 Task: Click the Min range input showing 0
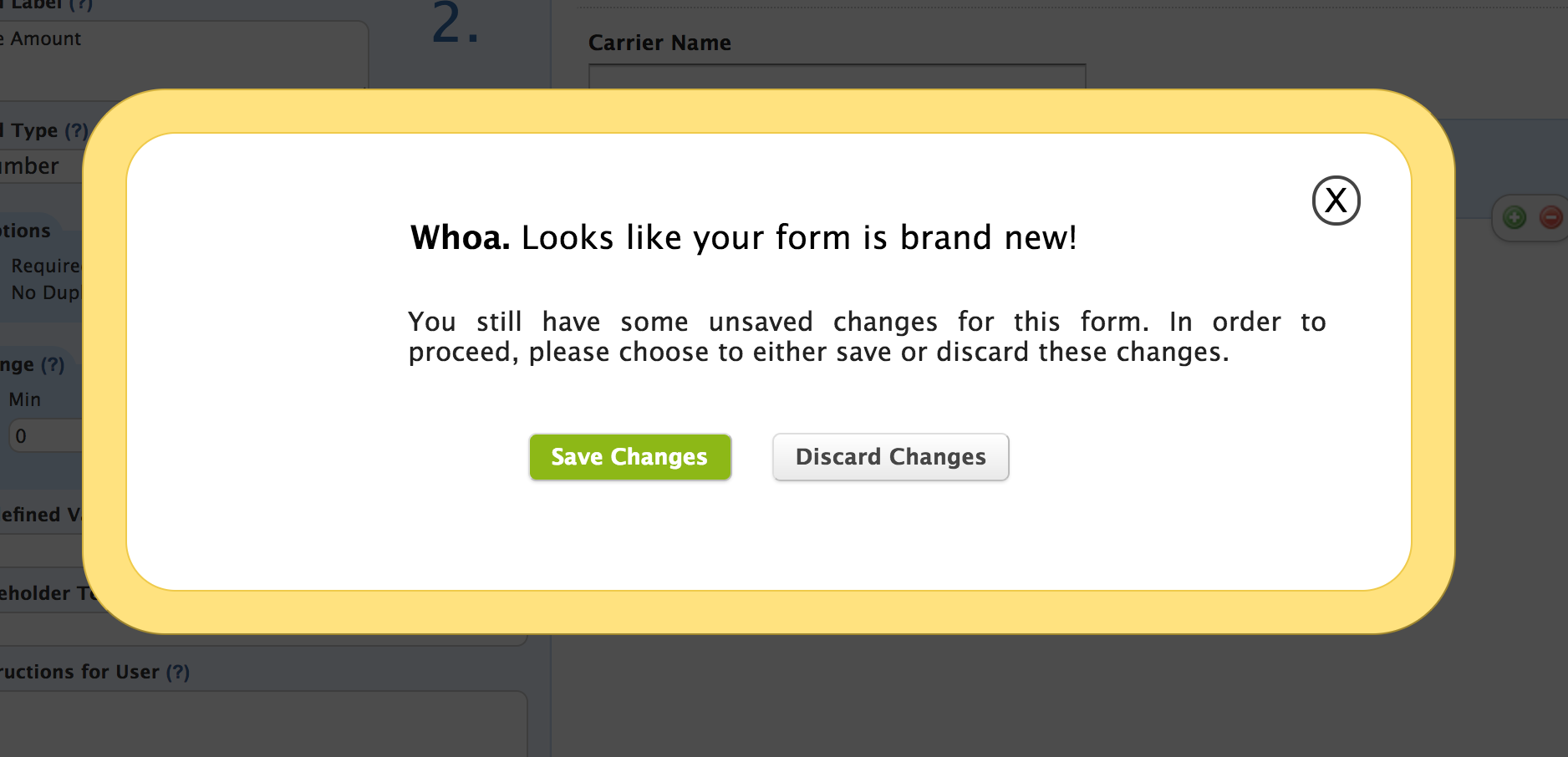pyautogui.click(x=45, y=436)
